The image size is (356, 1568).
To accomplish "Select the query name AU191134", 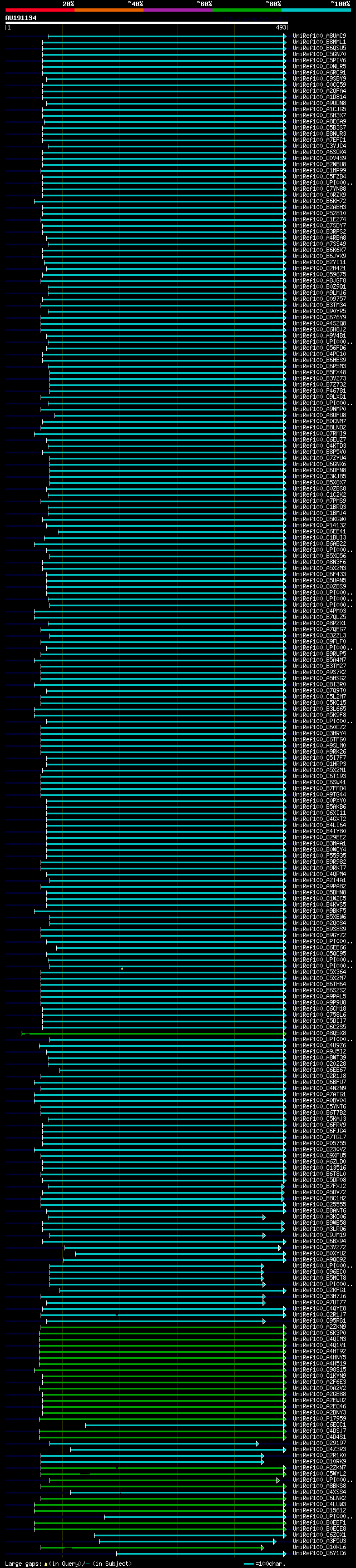I will pyautogui.click(x=21, y=18).
